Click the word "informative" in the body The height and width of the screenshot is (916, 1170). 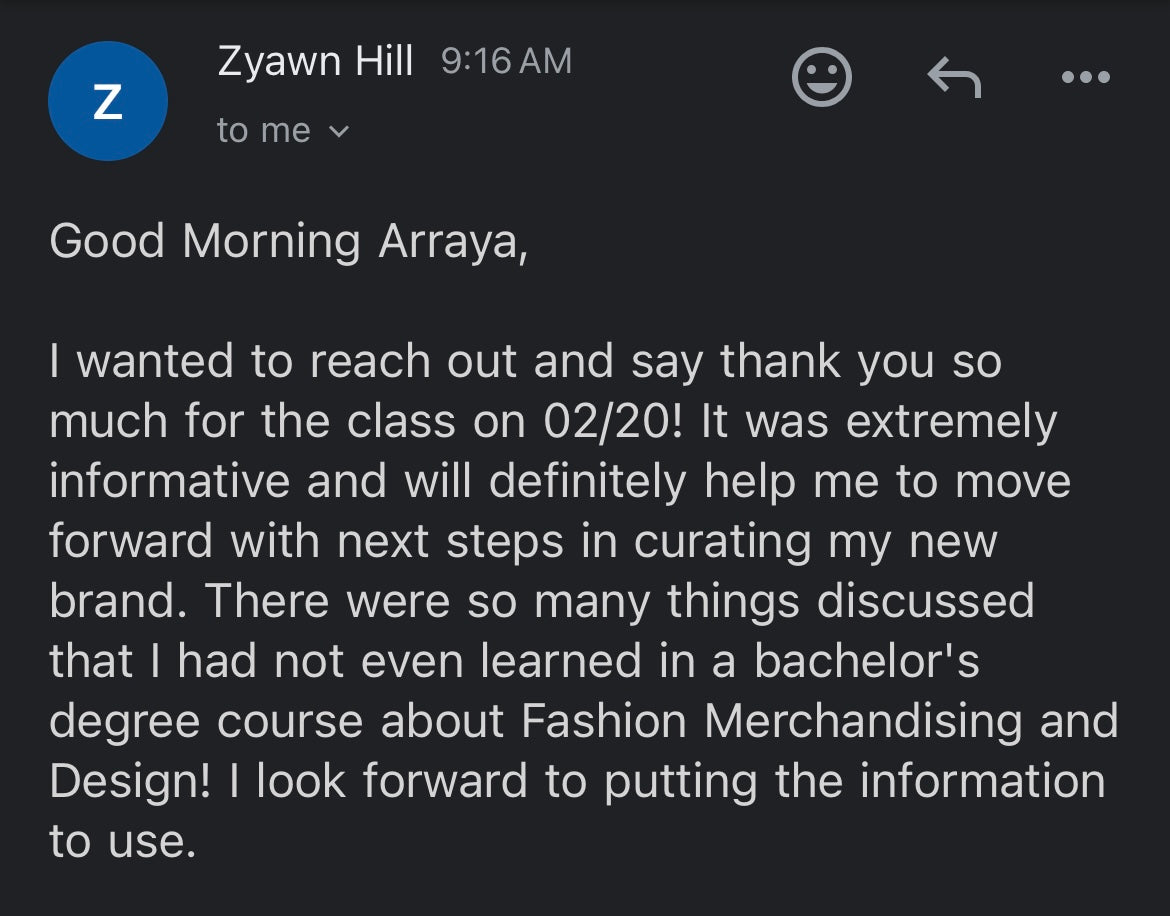(x=169, y=482)
